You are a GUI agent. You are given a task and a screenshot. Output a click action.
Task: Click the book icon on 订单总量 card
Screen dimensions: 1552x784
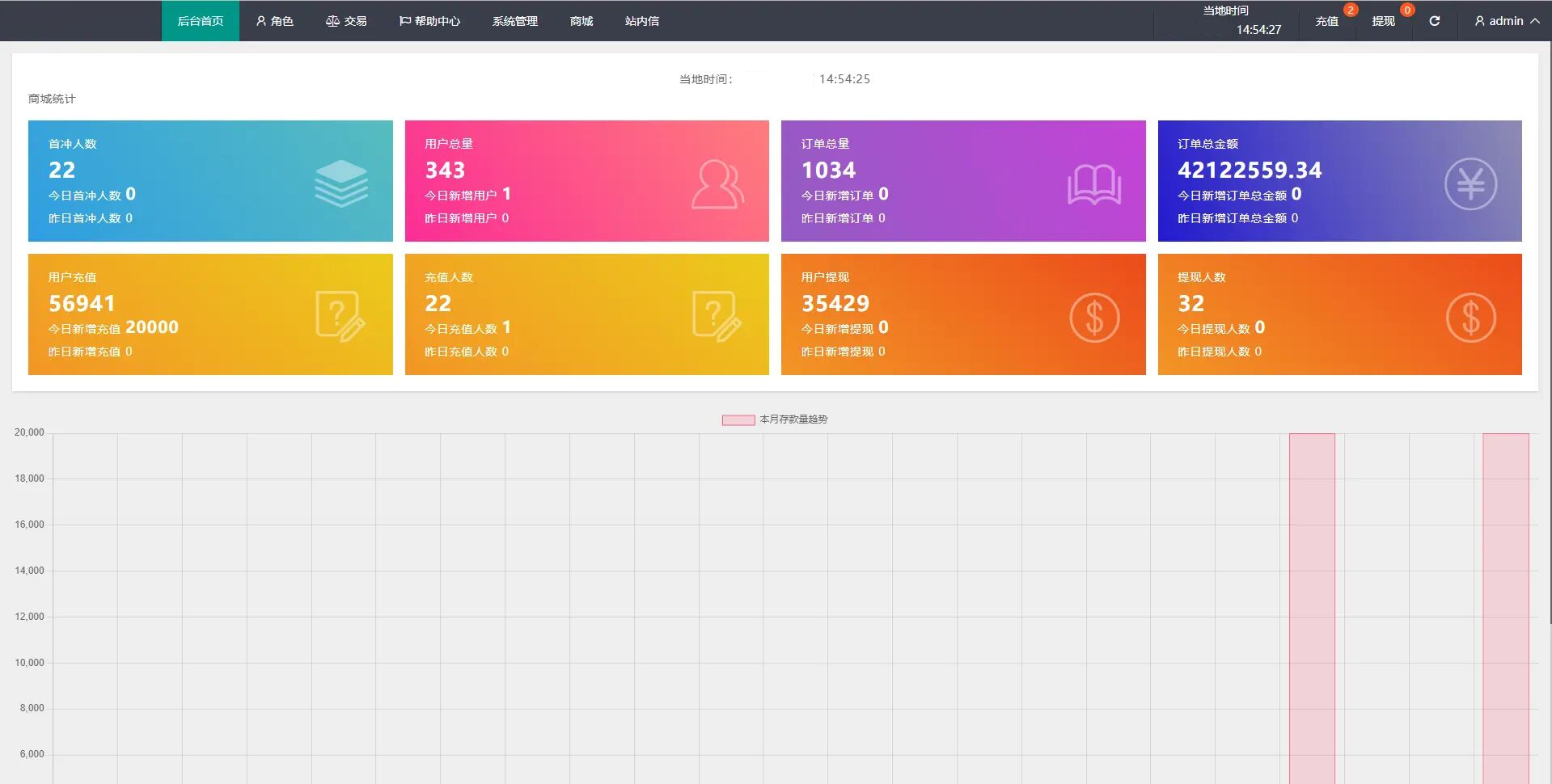tap(1093, 184)
